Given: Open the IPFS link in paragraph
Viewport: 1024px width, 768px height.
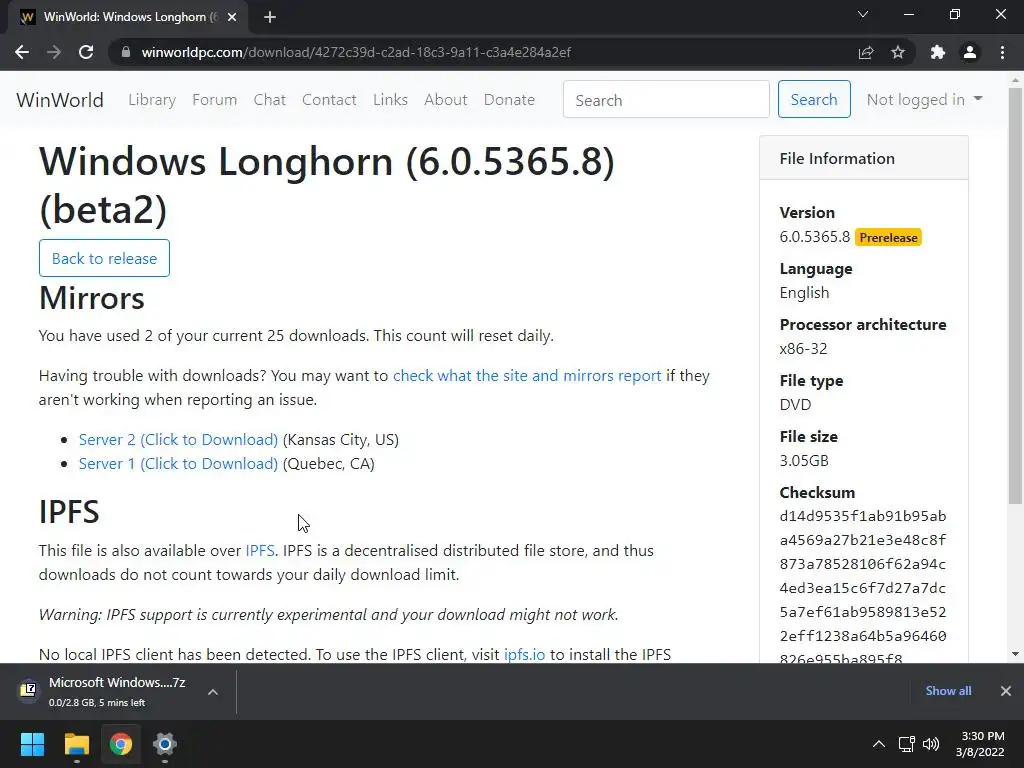Looking at the screenshot, I should coord(260,551).
